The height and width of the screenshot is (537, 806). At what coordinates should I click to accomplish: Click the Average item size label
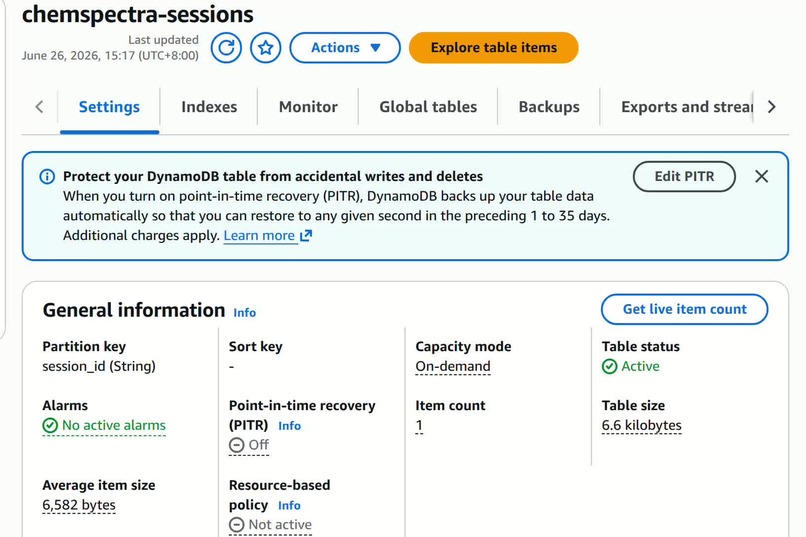pos(99,486)
